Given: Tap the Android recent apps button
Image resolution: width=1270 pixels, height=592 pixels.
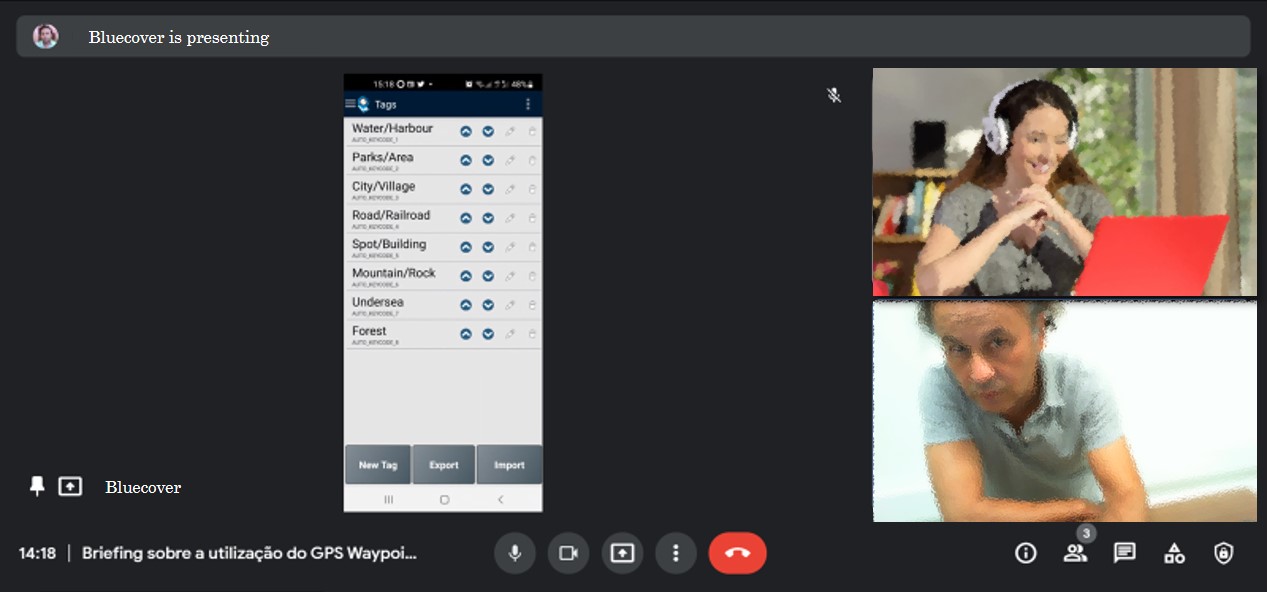Looking at the screenshot, I should pos(388,499).
